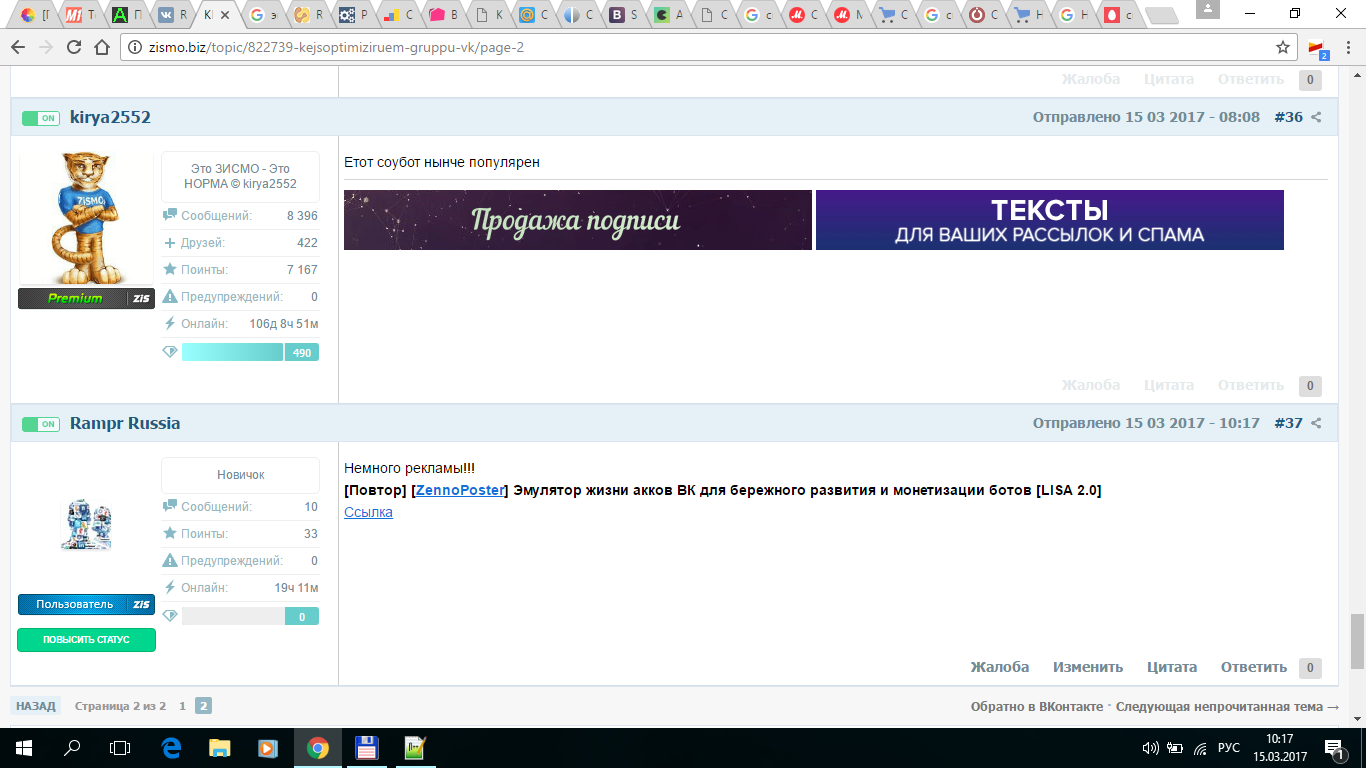Click the vertical page scrollbar thumb

coord(1357,641)
